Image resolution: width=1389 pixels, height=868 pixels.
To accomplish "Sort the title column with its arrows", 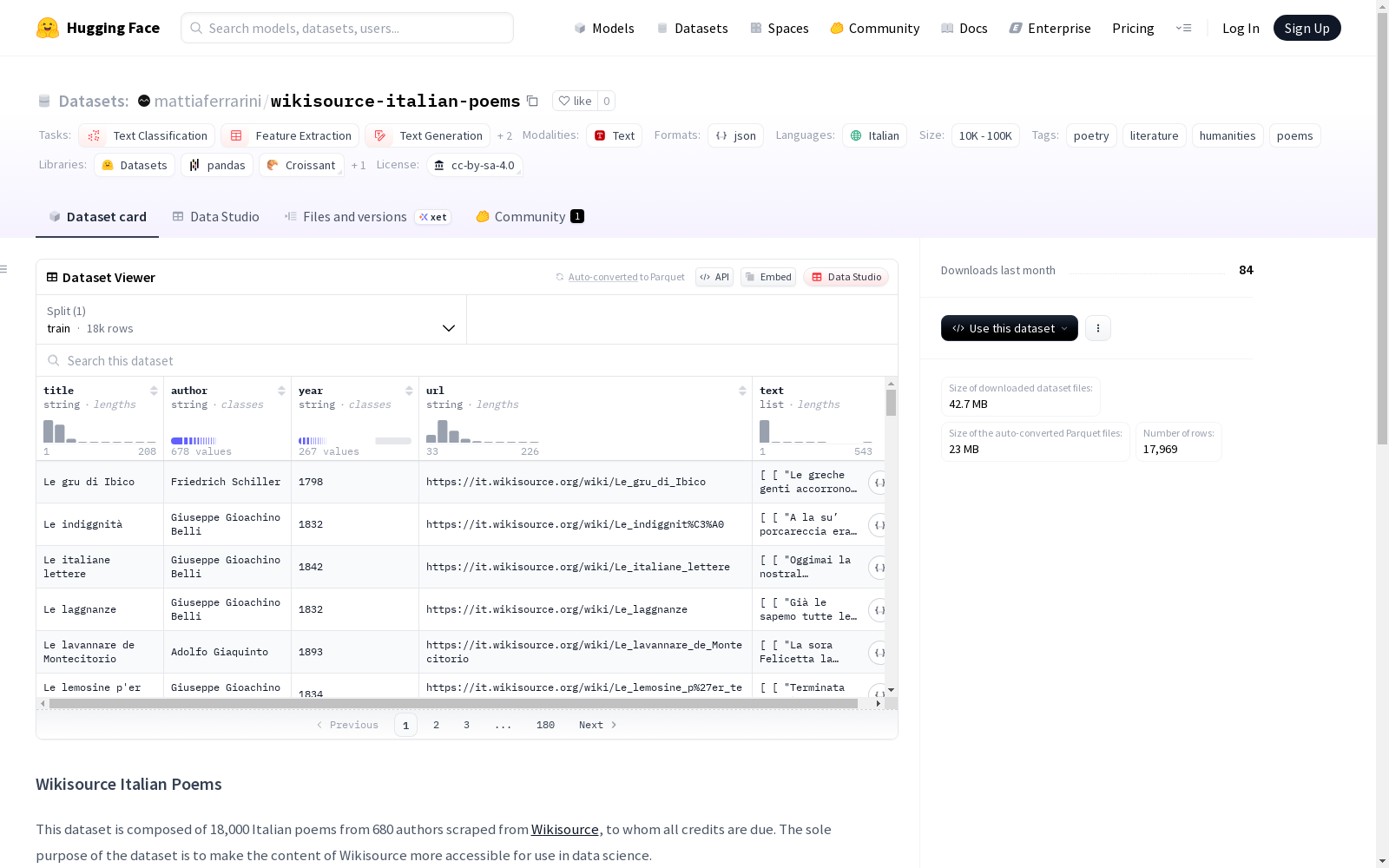I will tap(154, 391).
